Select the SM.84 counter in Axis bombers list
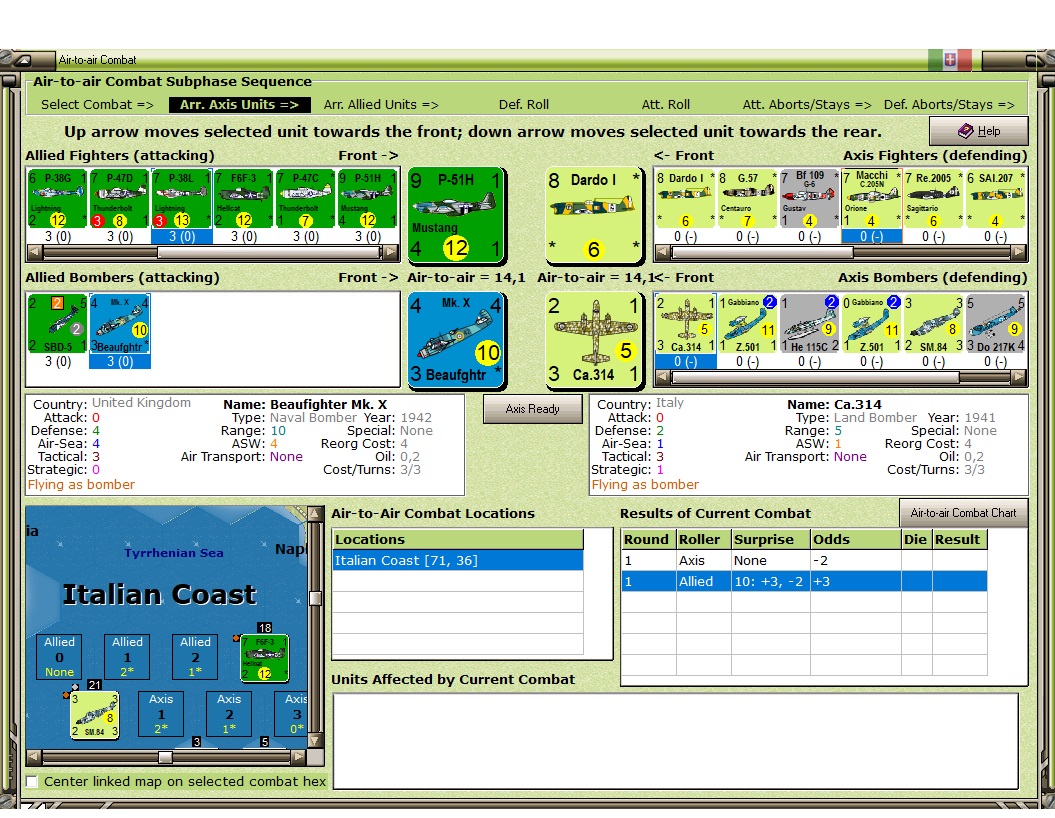The image size is (1055, 818). click(x=933, y=324)
